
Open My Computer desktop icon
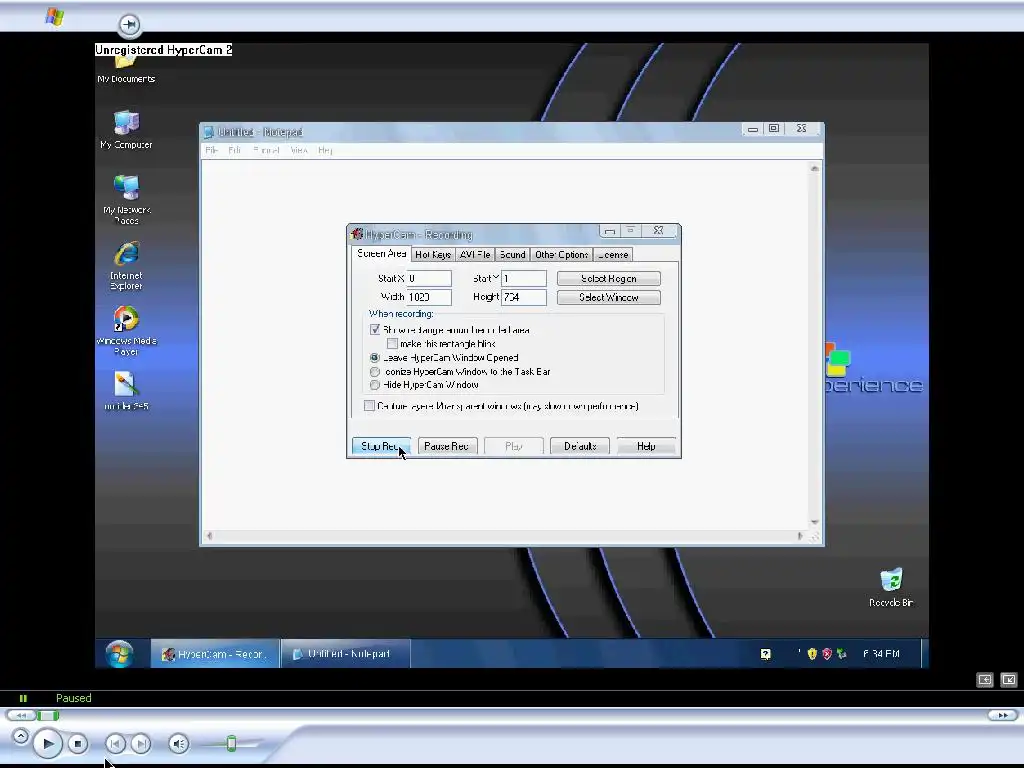pyautogui.click(x=126, y=129)
